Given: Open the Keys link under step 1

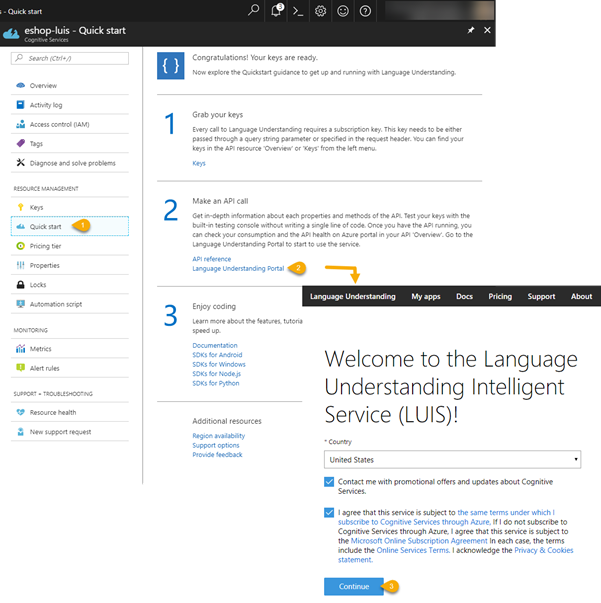Looking at the screenshot, I should click(x=199, y=163).
